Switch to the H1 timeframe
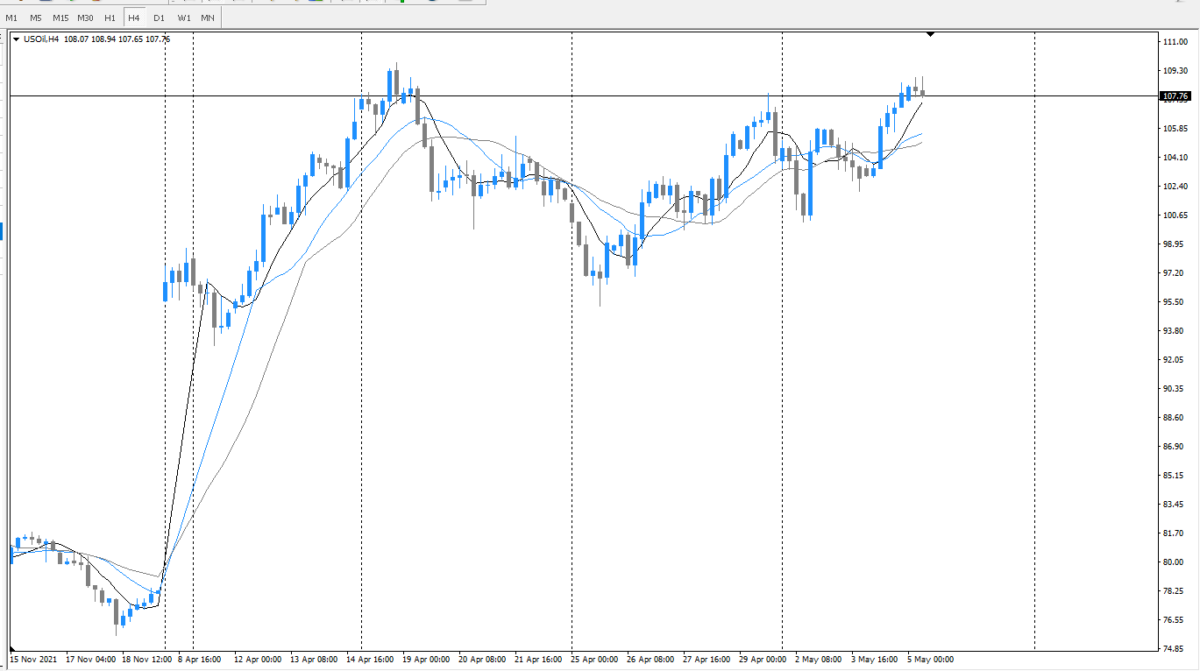Image resolution: width=1200 pixels, height=671 pixels. pyautogui.click(x=110, y=18)
